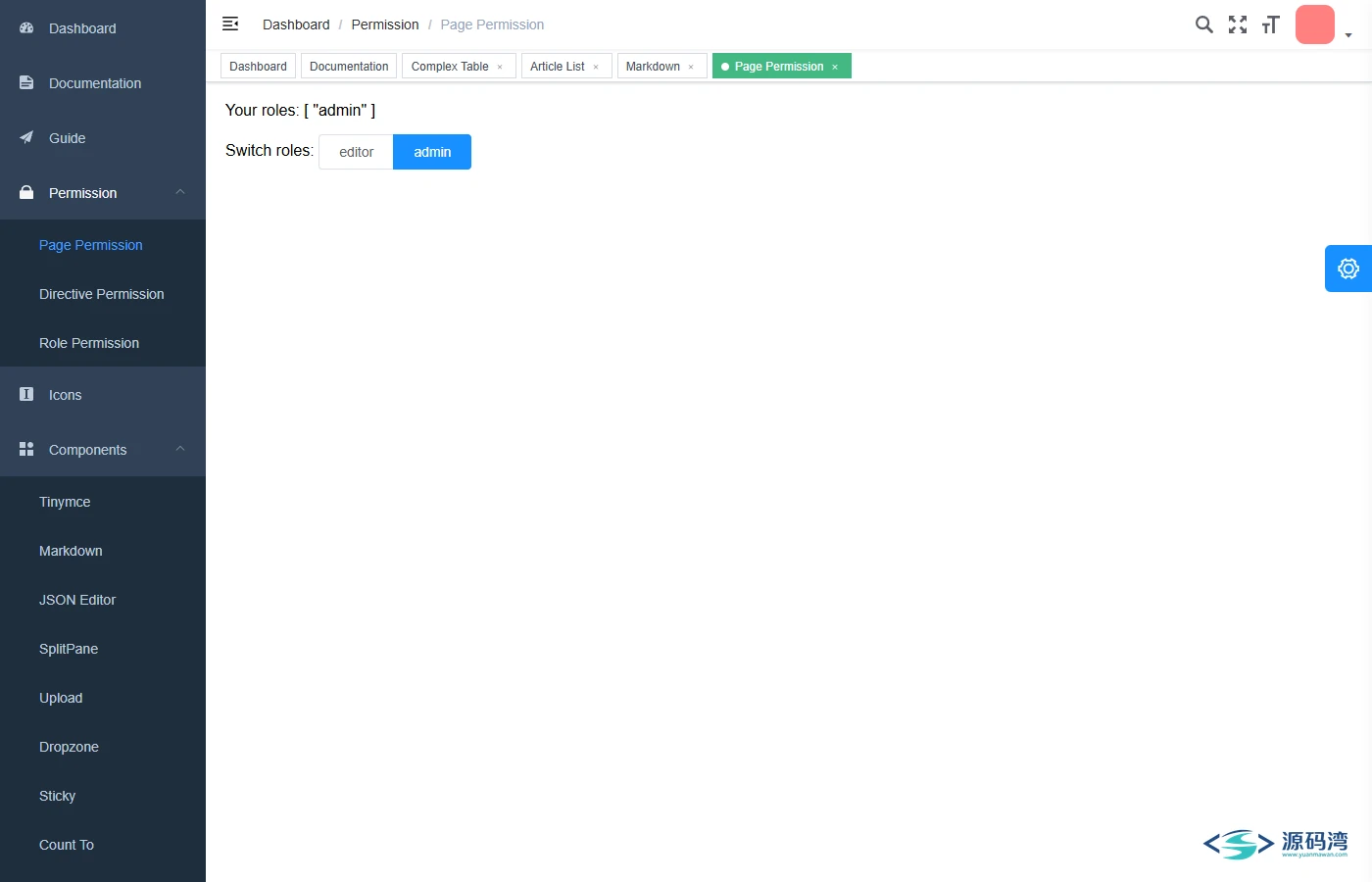The width and height of the screenshot is (1372, 882).
Task: Collapse the Components submenu chevron
Action: [180, 449]
